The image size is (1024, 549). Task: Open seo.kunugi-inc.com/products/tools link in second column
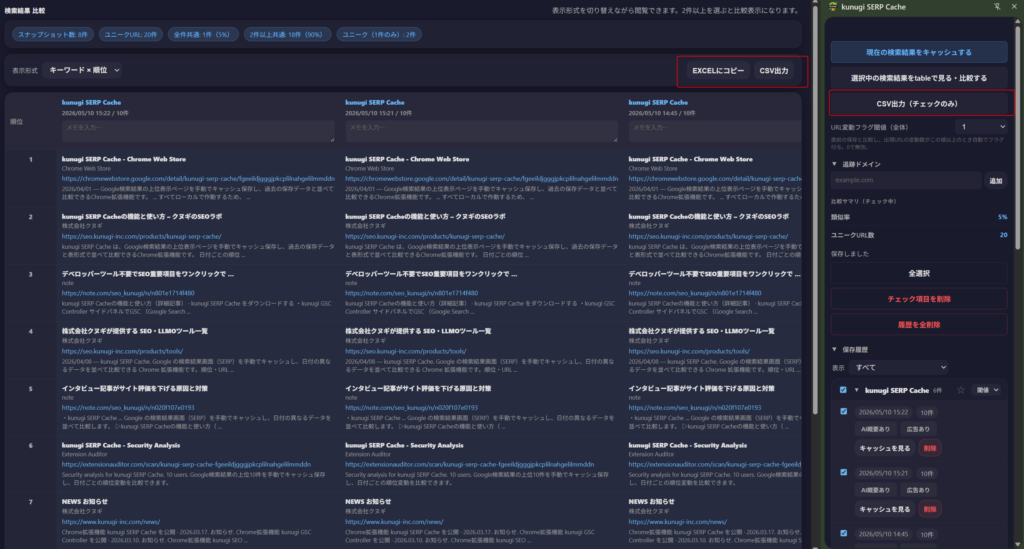tap(406, 351)
